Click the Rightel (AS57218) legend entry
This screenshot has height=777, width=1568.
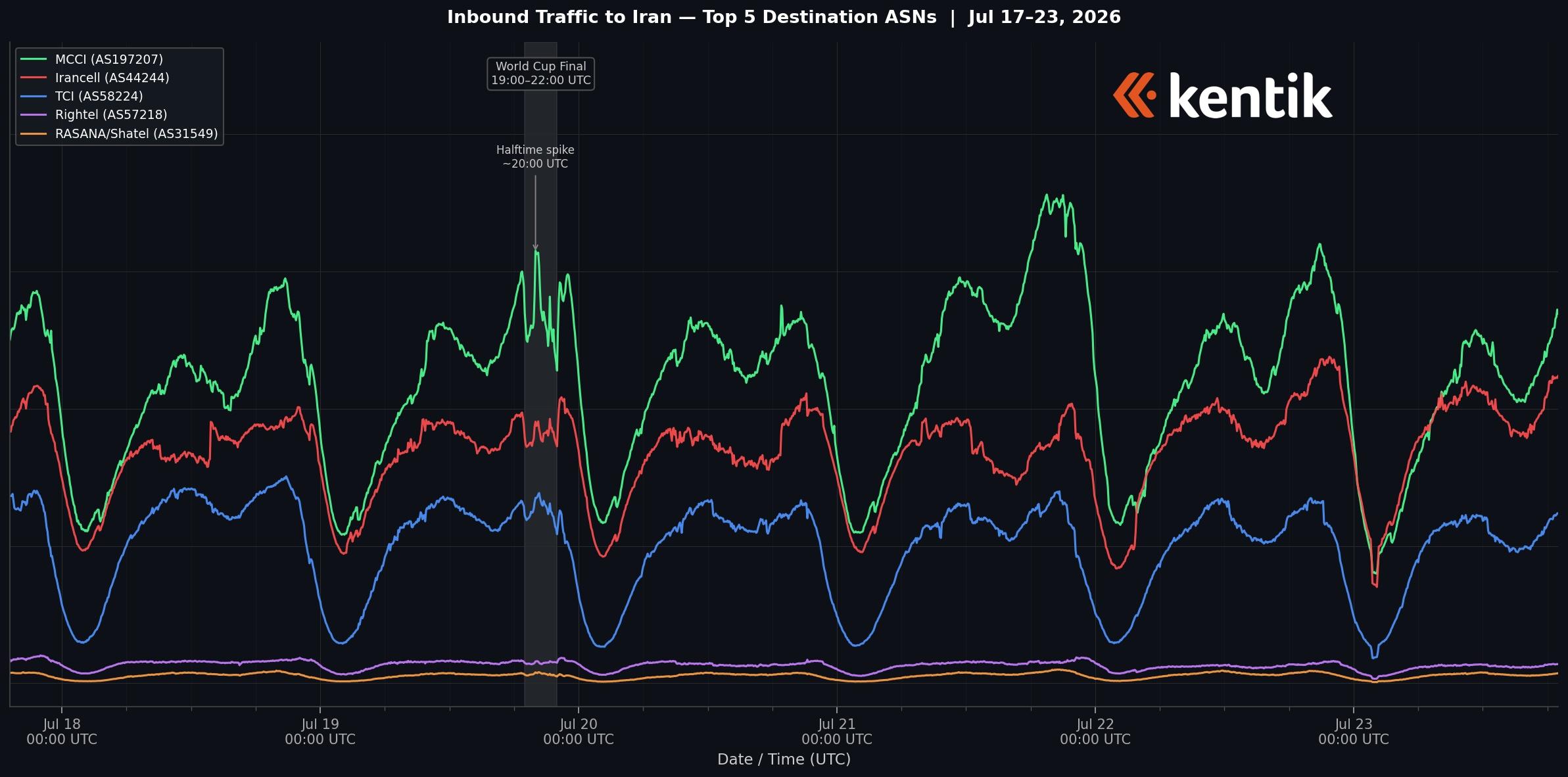click(x=94, y=114)
